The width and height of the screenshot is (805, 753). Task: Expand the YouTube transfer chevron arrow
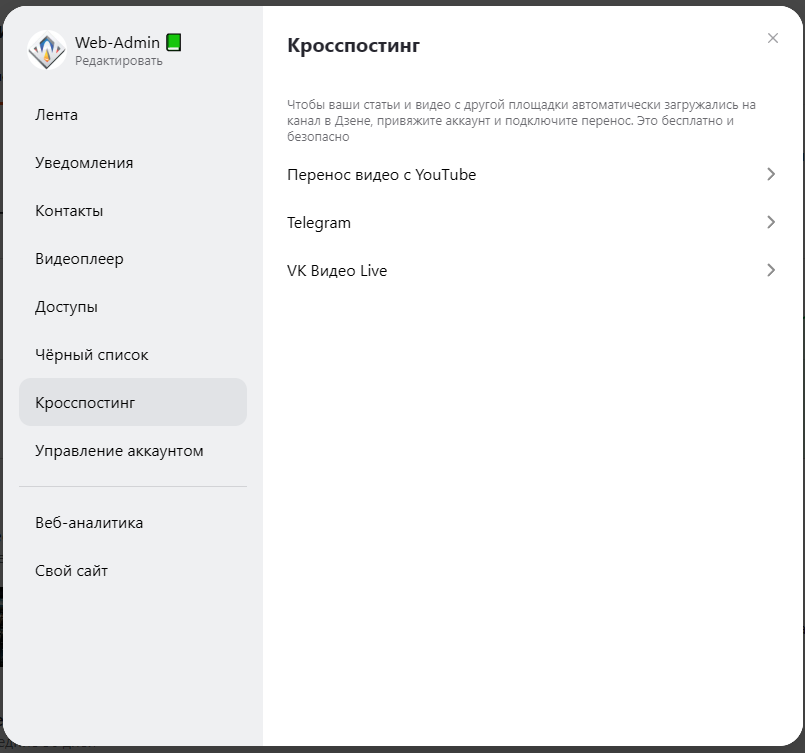(x=771, y=174)
